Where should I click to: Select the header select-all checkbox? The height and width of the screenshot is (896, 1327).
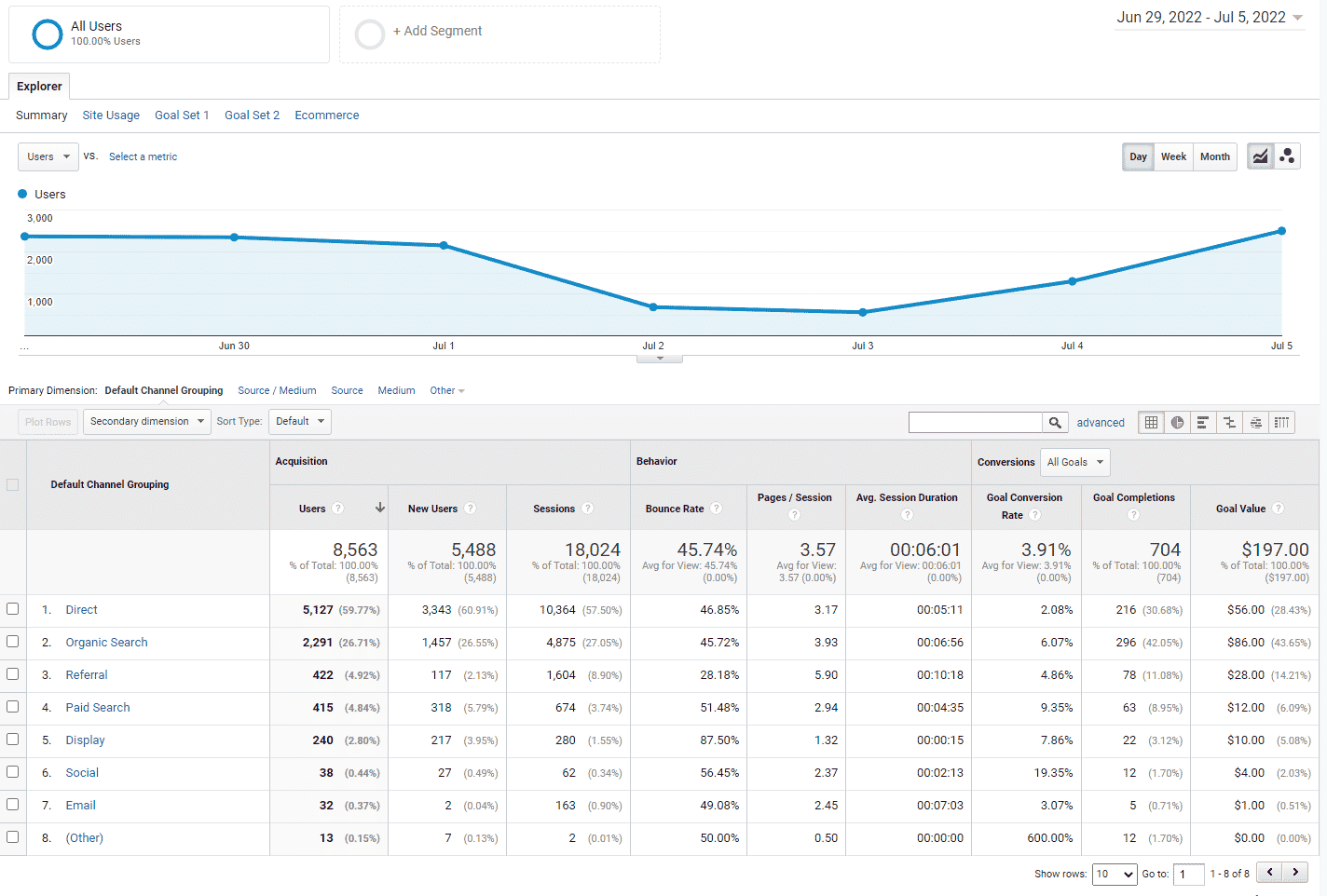(x=13, y=484)
